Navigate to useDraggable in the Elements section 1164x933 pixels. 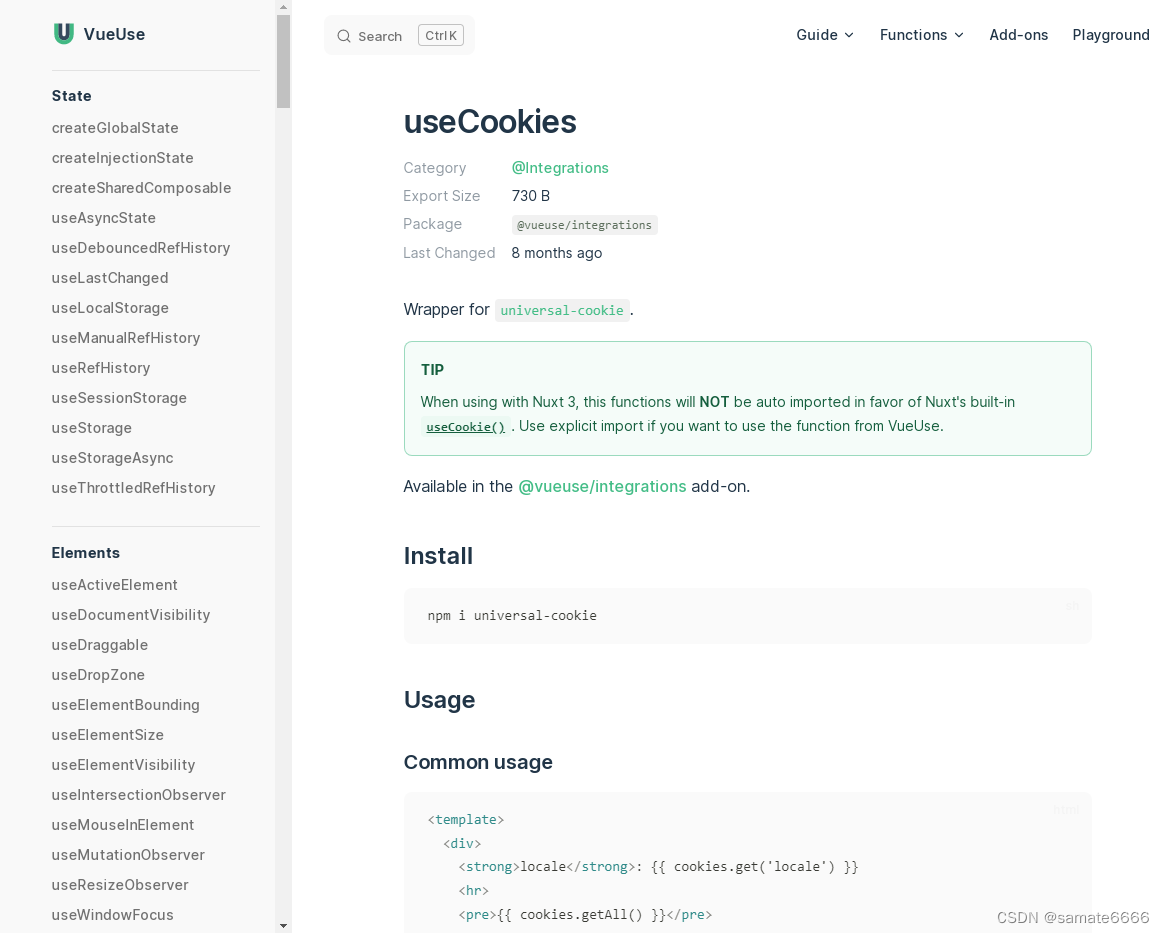pyautogui.click(x=99, y=644)
